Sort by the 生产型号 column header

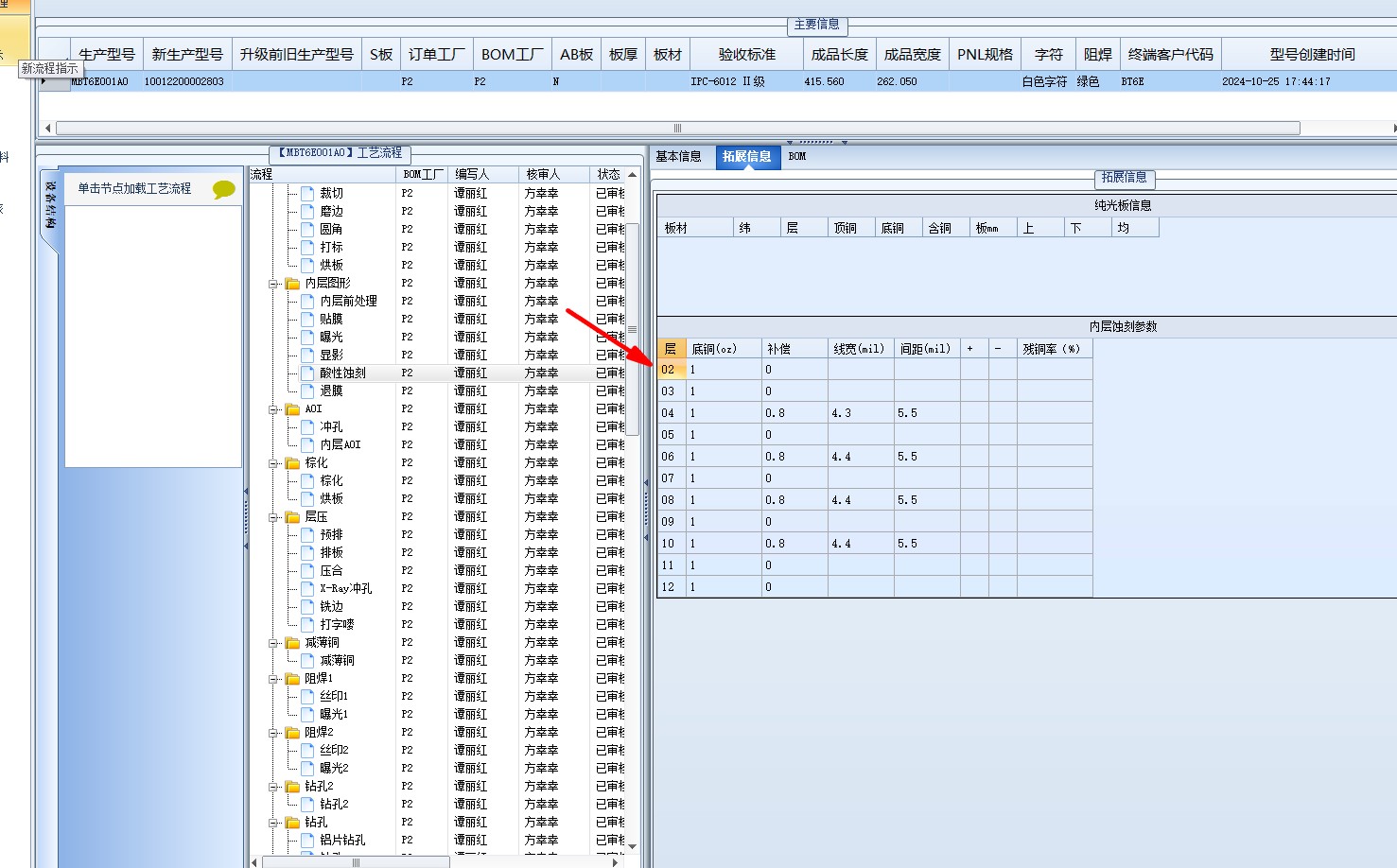click(x=107, y=55)
